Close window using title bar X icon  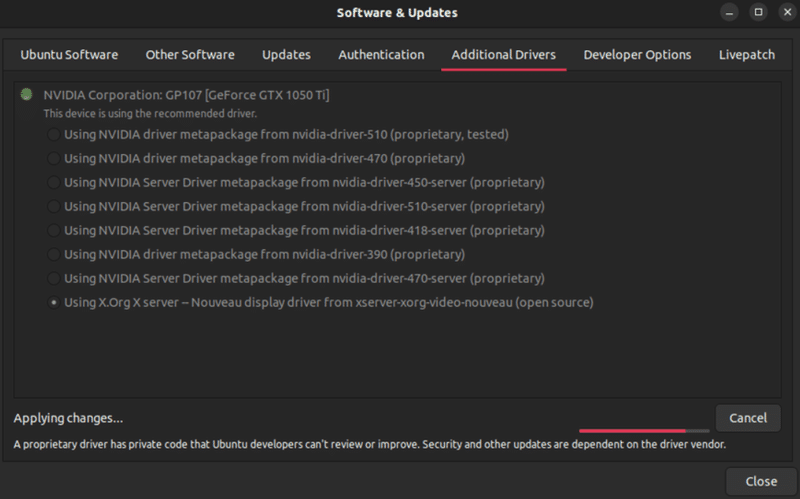click(784, 13)
